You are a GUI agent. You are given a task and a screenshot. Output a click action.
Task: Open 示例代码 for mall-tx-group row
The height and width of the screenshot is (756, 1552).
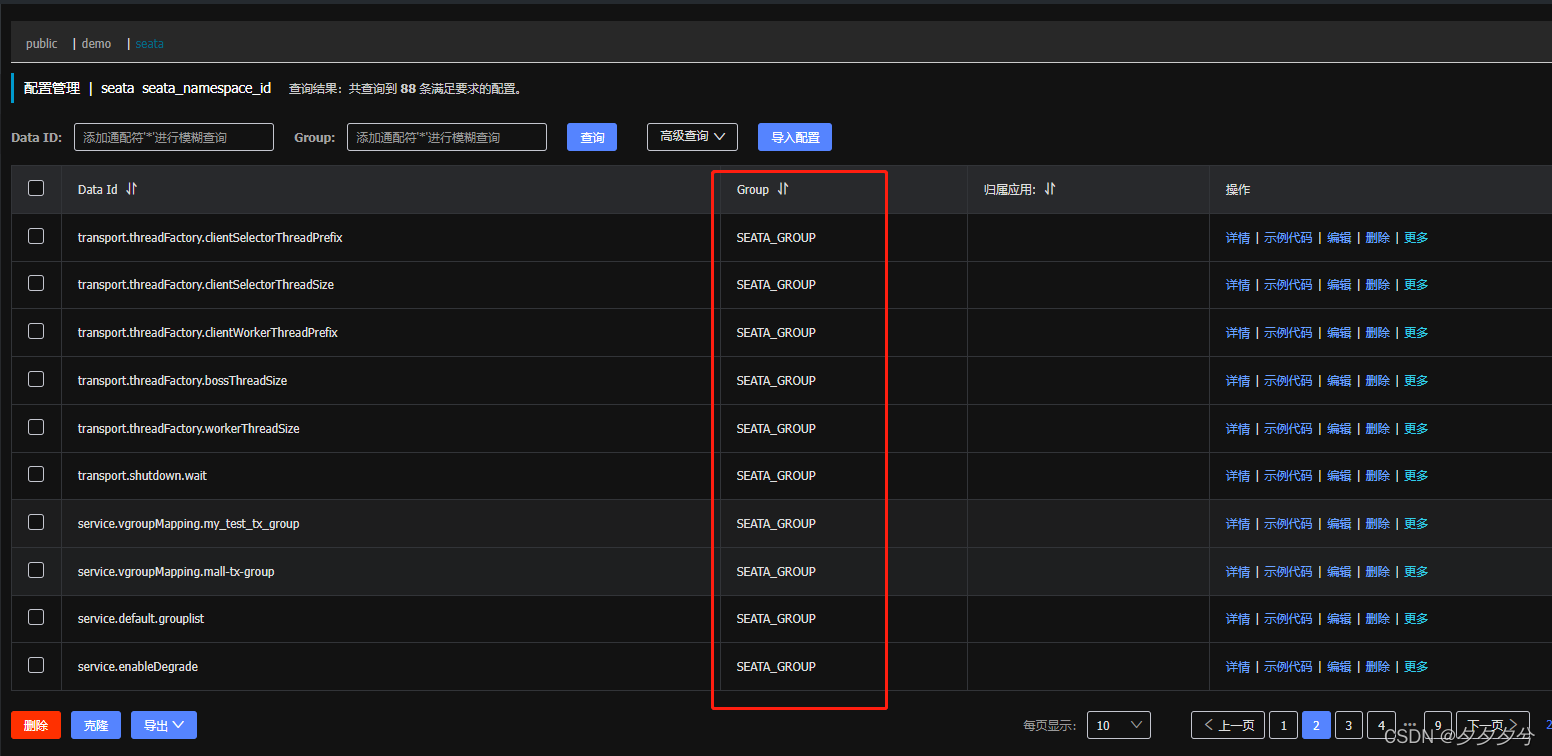tap(1288, 572)
